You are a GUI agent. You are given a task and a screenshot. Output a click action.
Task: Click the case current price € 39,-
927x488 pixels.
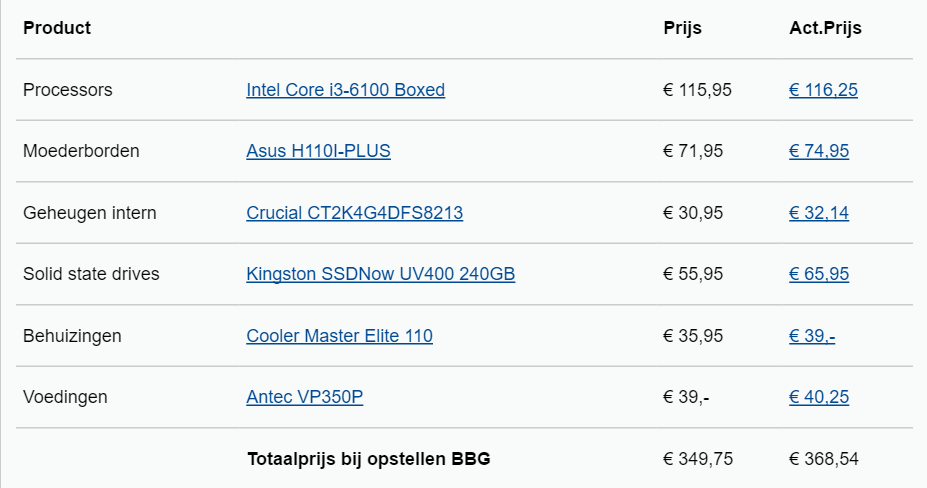(x=812, y=336)
